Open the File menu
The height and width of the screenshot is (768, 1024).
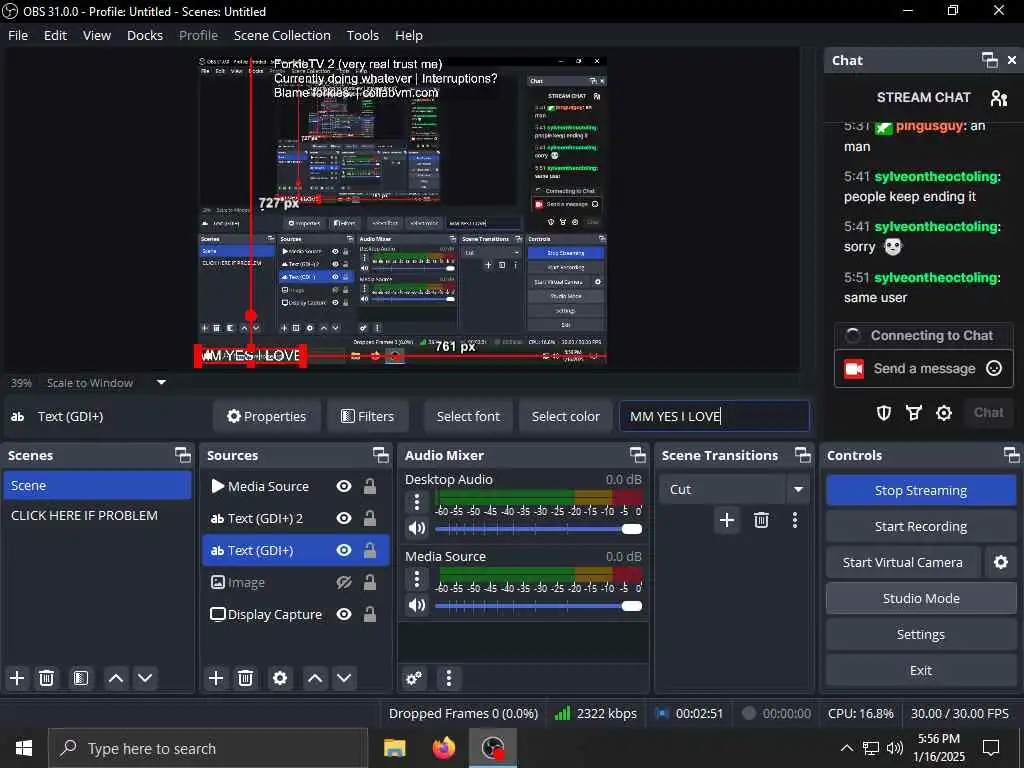click(18, 35)
